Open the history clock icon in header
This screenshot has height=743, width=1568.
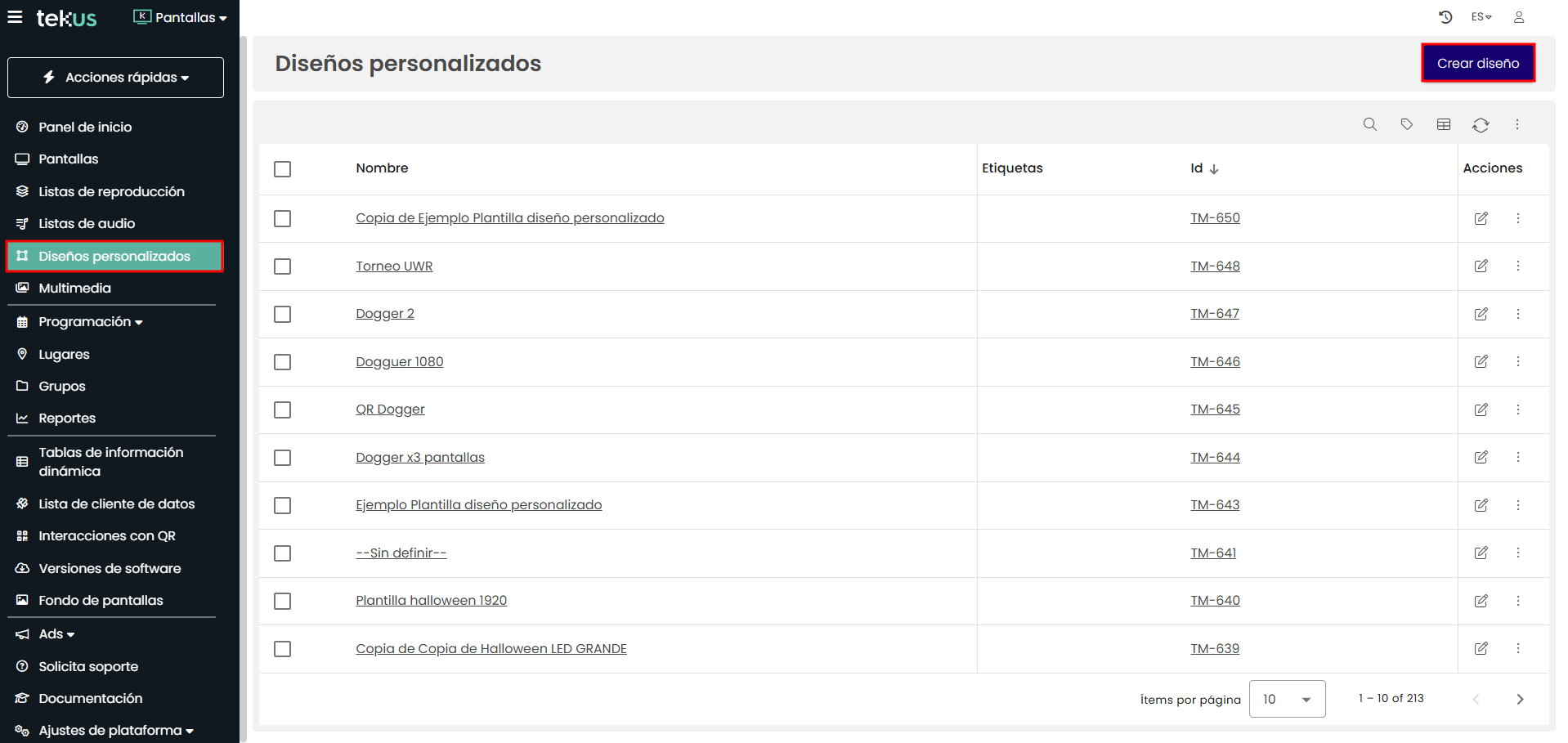pos(1445,17)
